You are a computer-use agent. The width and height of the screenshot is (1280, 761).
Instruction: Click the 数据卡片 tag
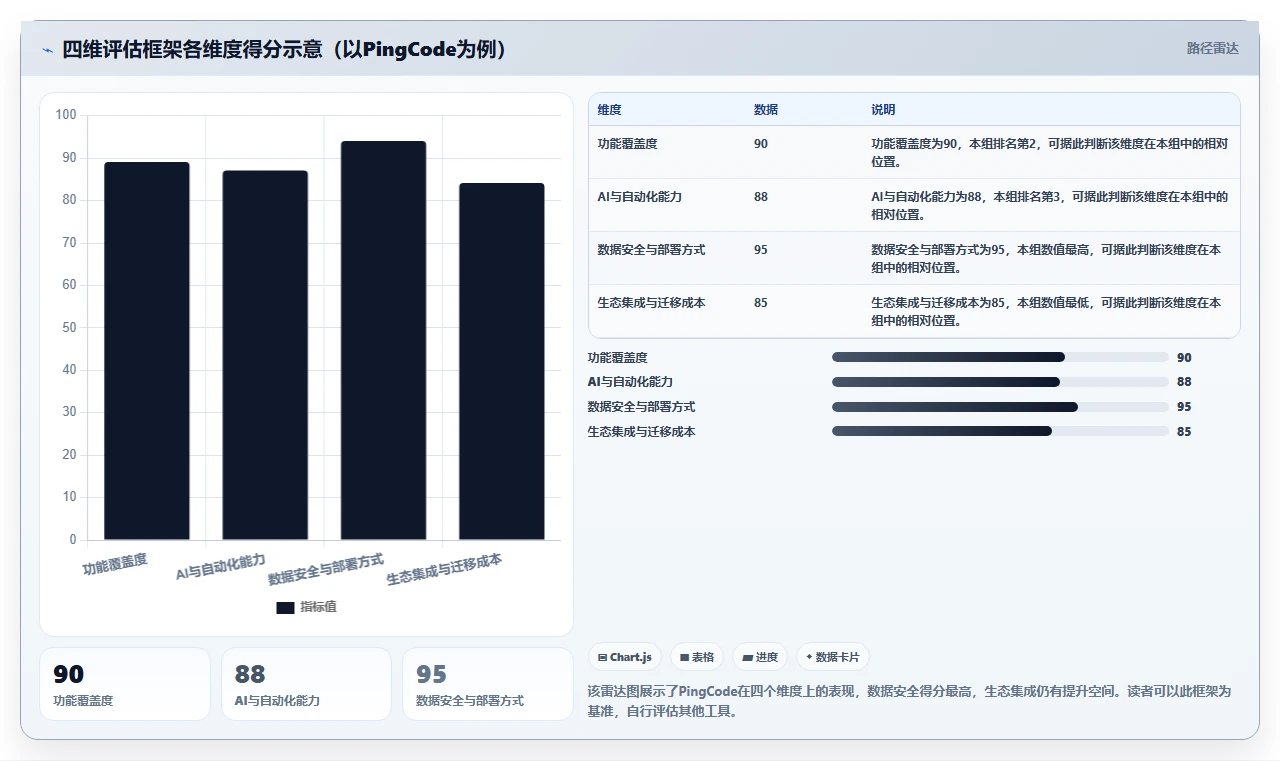point(833,657)
